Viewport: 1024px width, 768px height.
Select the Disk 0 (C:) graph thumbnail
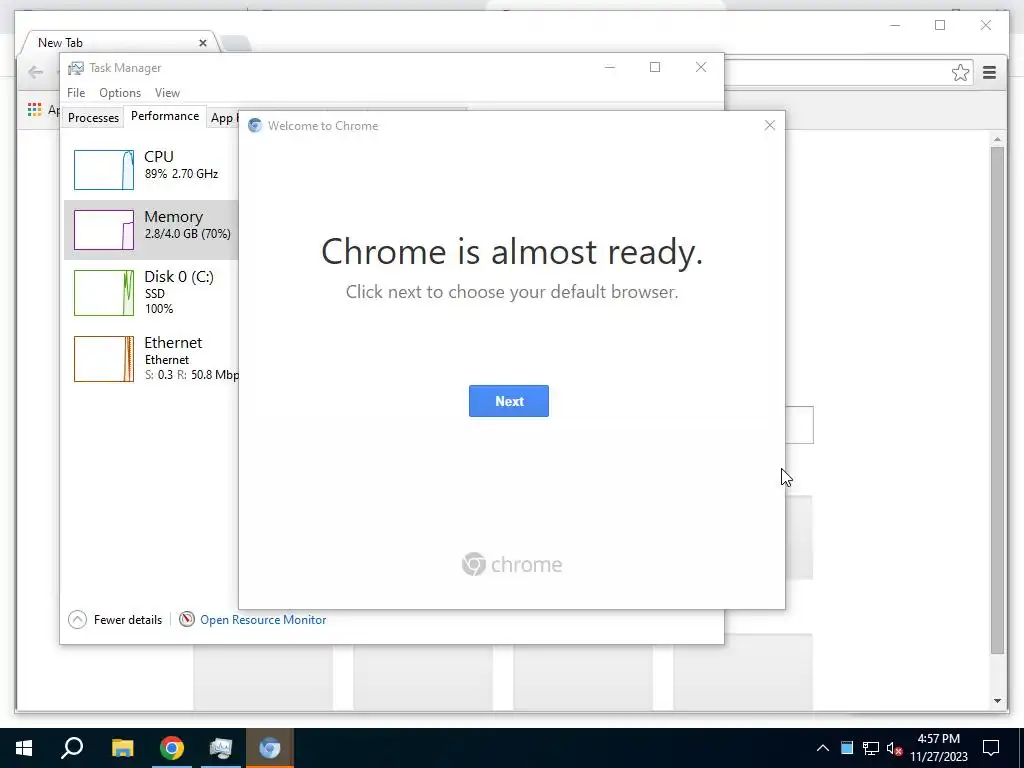tap(104, 293)
